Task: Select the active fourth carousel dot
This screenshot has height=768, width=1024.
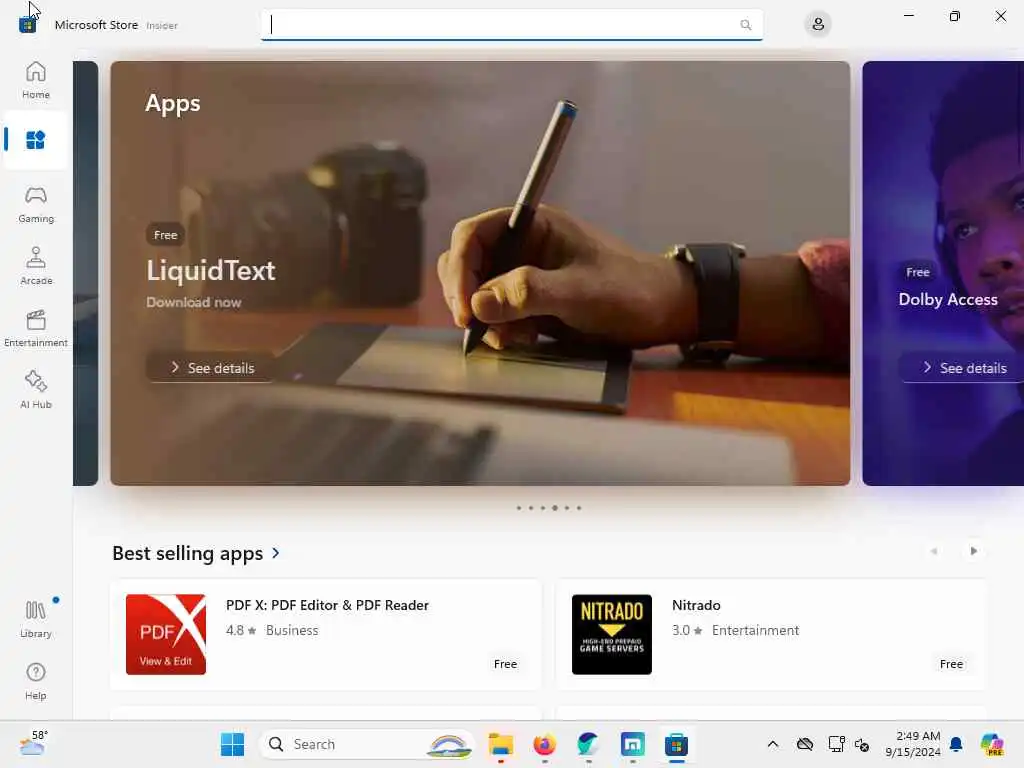Action: pyautogui.click(x=554, y=507)
